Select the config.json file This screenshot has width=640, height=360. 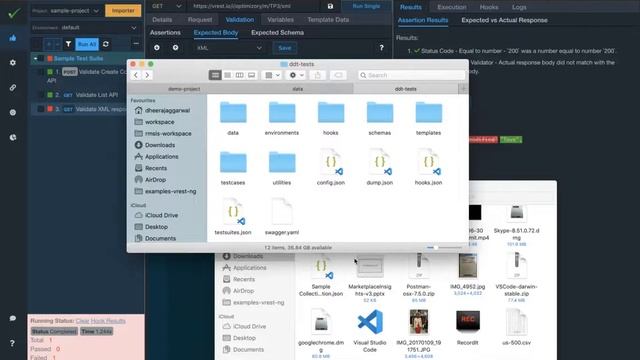pos(331,168)
